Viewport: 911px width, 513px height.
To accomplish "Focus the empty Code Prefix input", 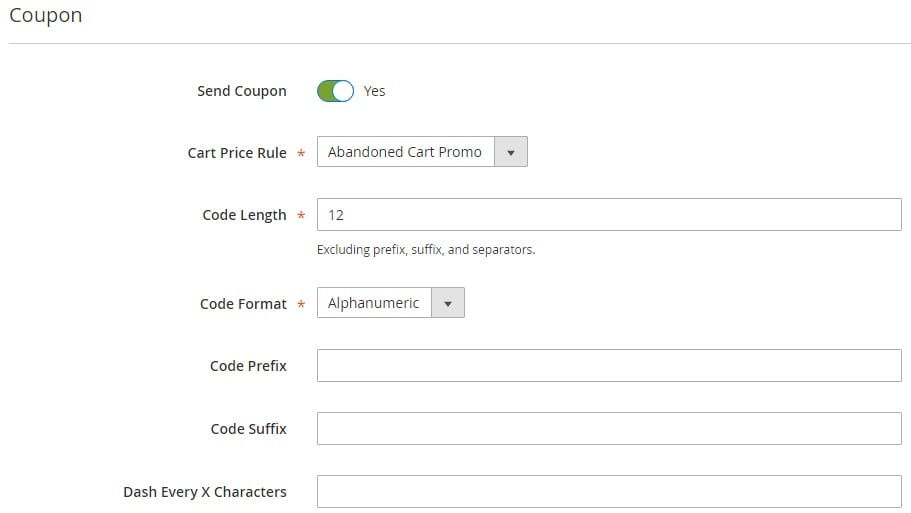I will tap(609, 365).
